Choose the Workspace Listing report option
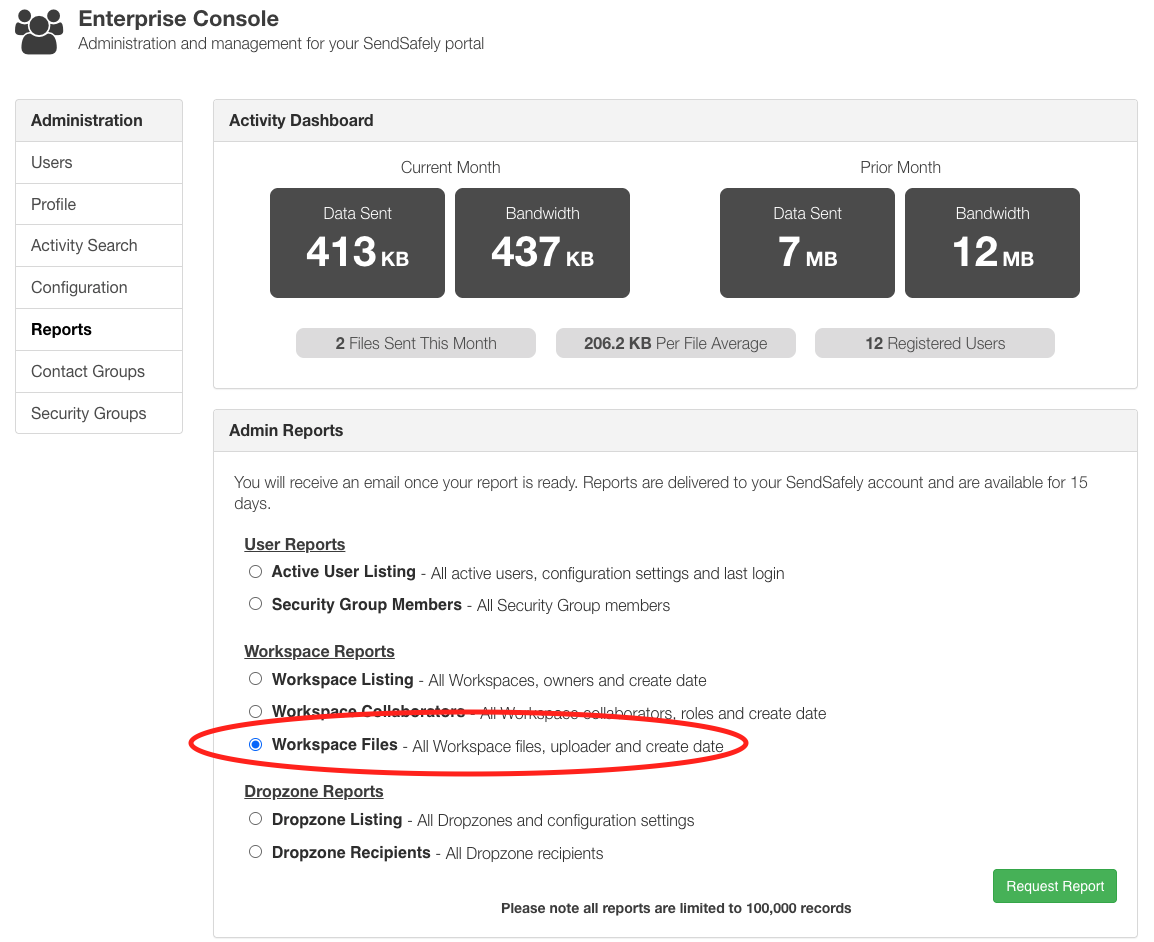Viewport: 1154px width, 942px height. (x=255, y=679)
